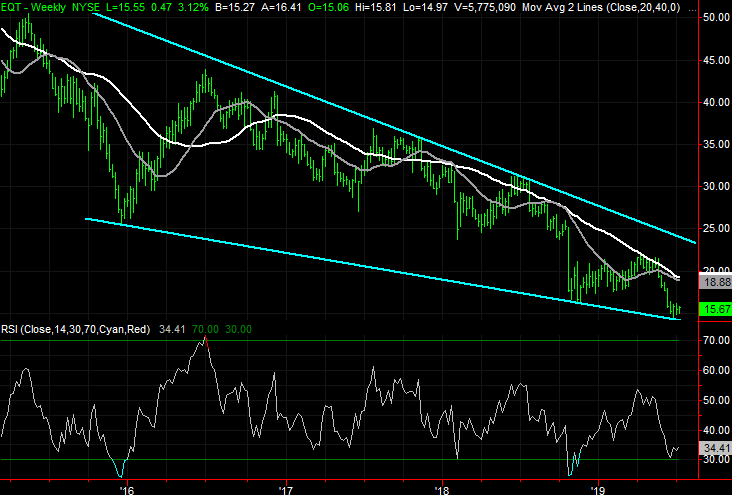Click the RSI (Close,14,30,70,Cyan,Red) indicator label
Viewport: 732px width, 495px height.
click(76, 329)
